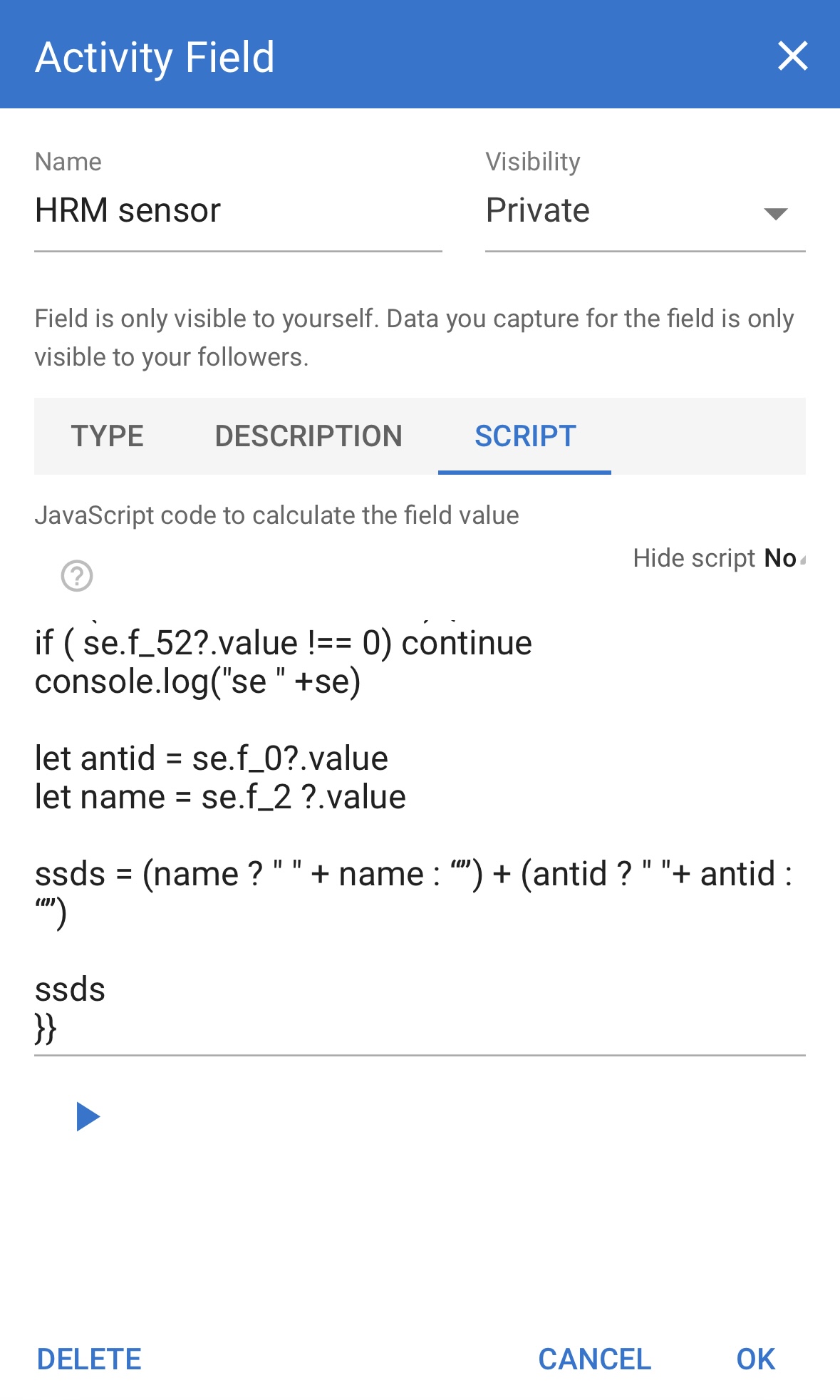Click the standalone 'ssds' script line

[71, 989]
